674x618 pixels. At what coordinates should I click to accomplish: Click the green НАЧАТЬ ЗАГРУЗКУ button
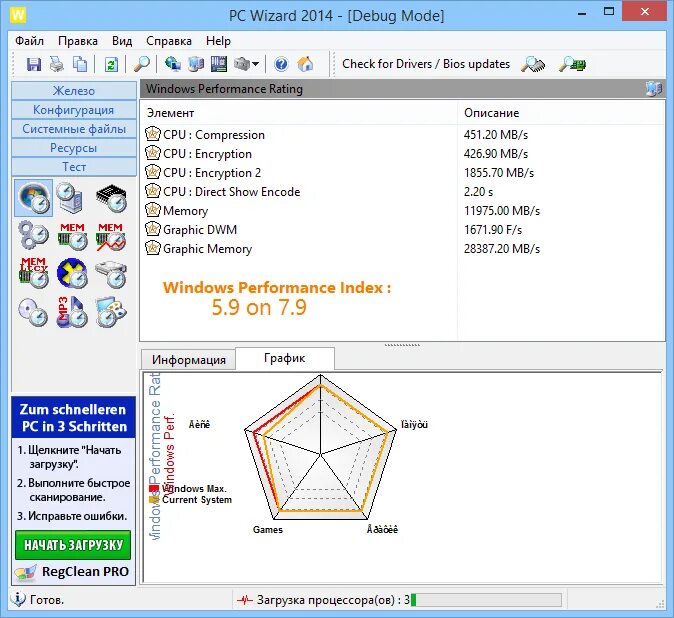click(73, 545)
